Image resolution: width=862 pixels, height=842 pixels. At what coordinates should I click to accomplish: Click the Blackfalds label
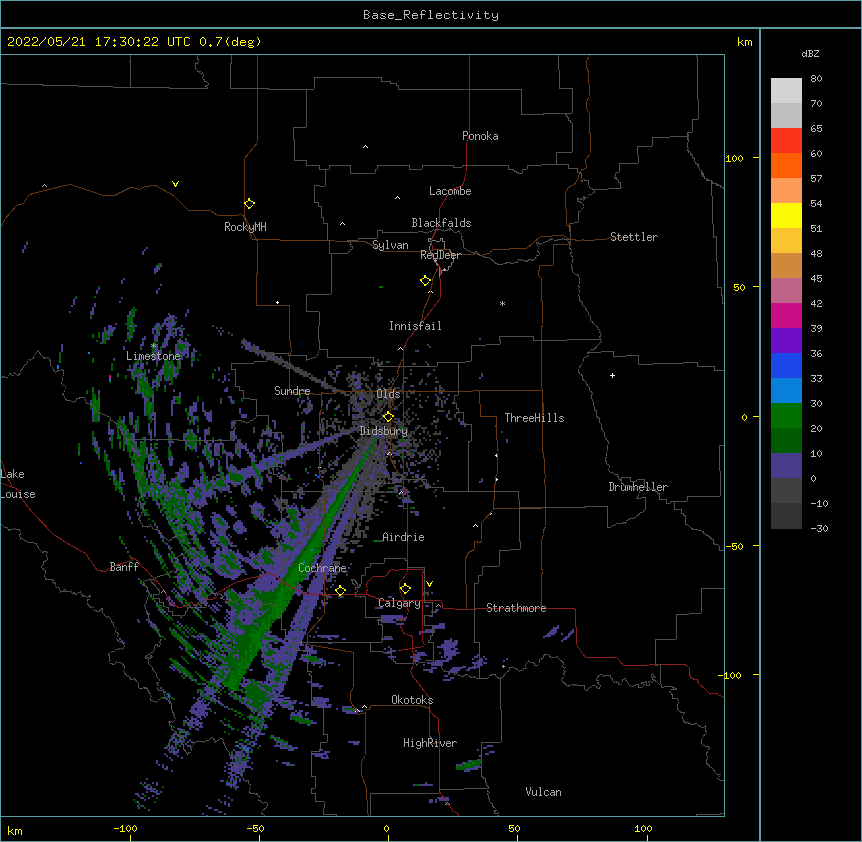coord(441,223)
